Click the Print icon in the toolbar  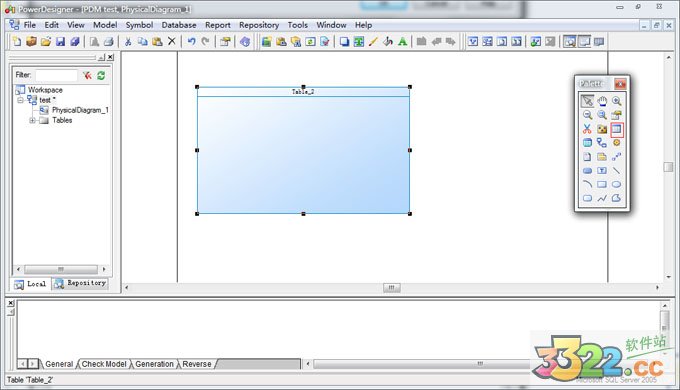[x=108, y=42]
